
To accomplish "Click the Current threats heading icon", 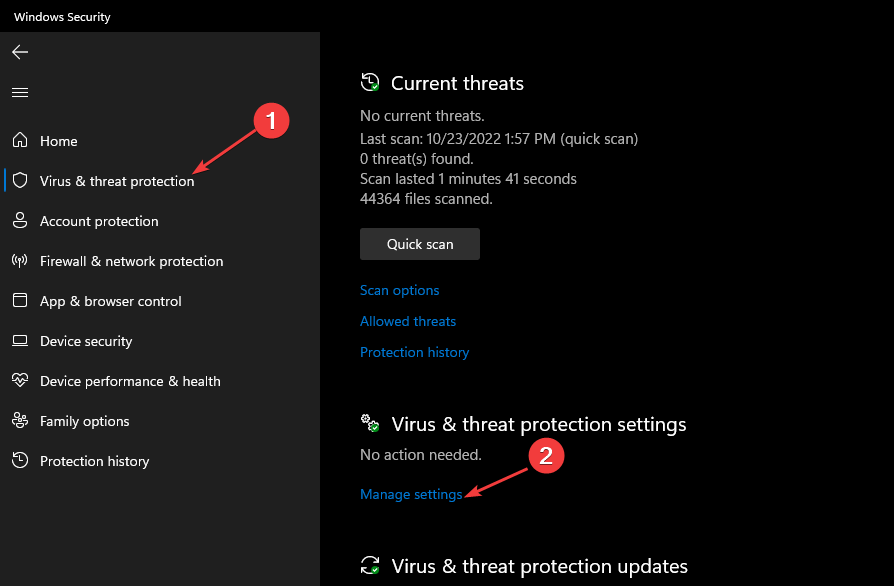I will 370,83.
